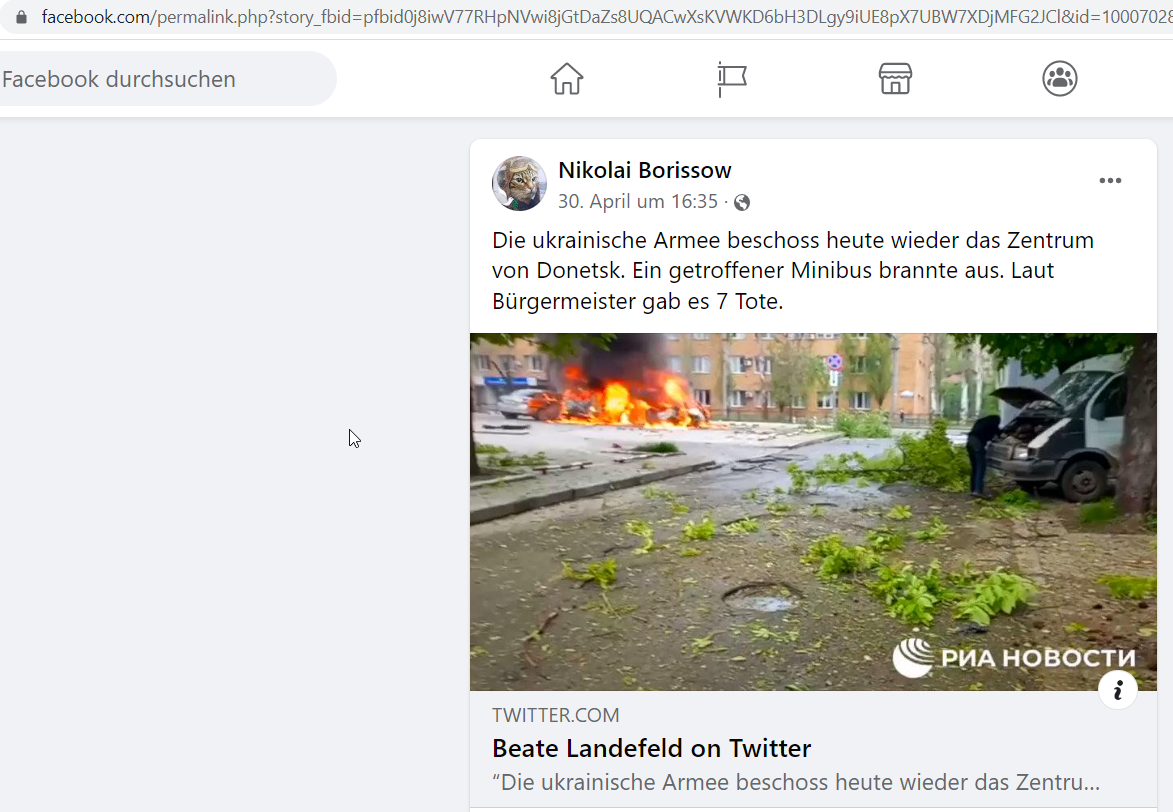Click the public globe privacy icon
The height and width of the screenshot is (812, 1173).
(742, 202)
